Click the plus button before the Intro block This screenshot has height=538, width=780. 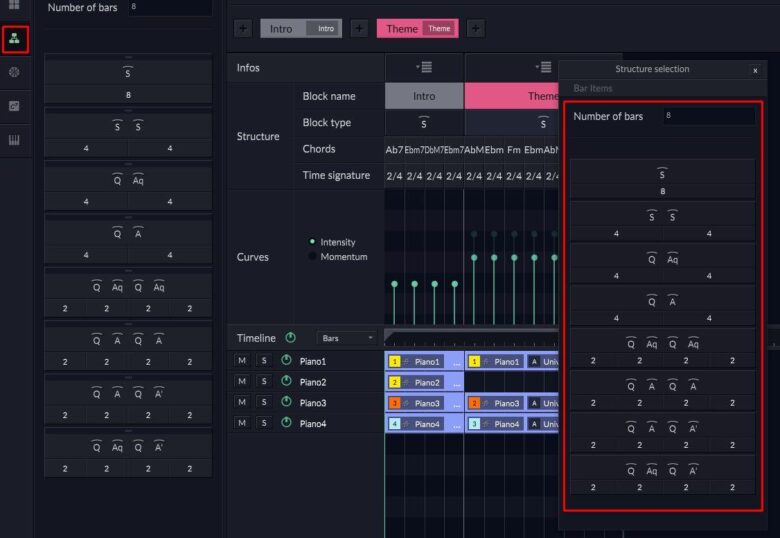(x=242, y=28)
